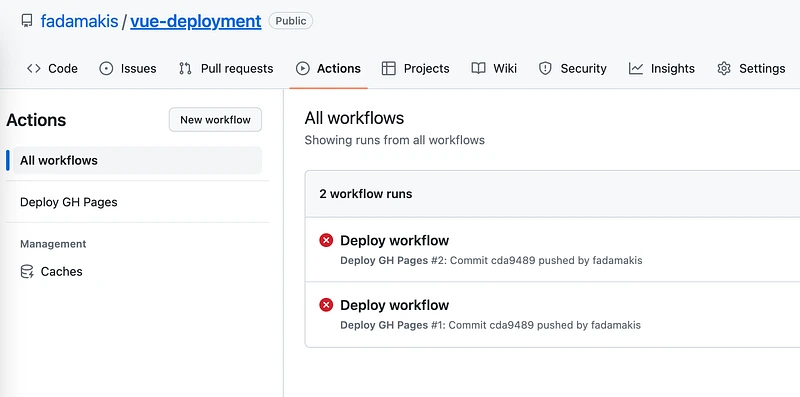Click the failed status icon for run #2

coord(326,240)
